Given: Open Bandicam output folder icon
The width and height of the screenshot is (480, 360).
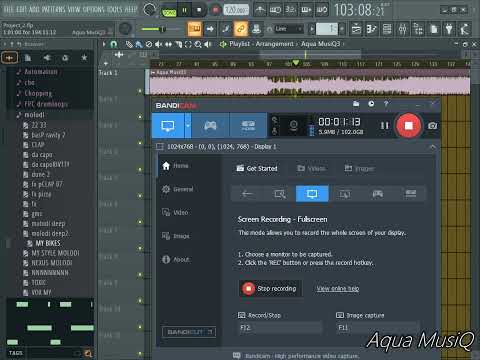Looking at the screenshot, I should (x=356, y=104).
